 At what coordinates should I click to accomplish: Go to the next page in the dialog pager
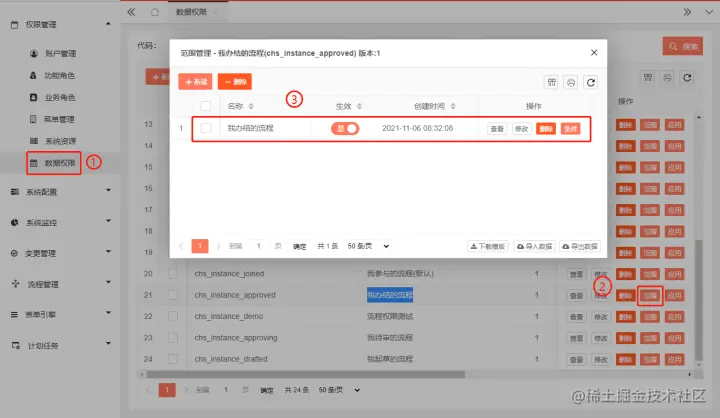tap(218, 246)
